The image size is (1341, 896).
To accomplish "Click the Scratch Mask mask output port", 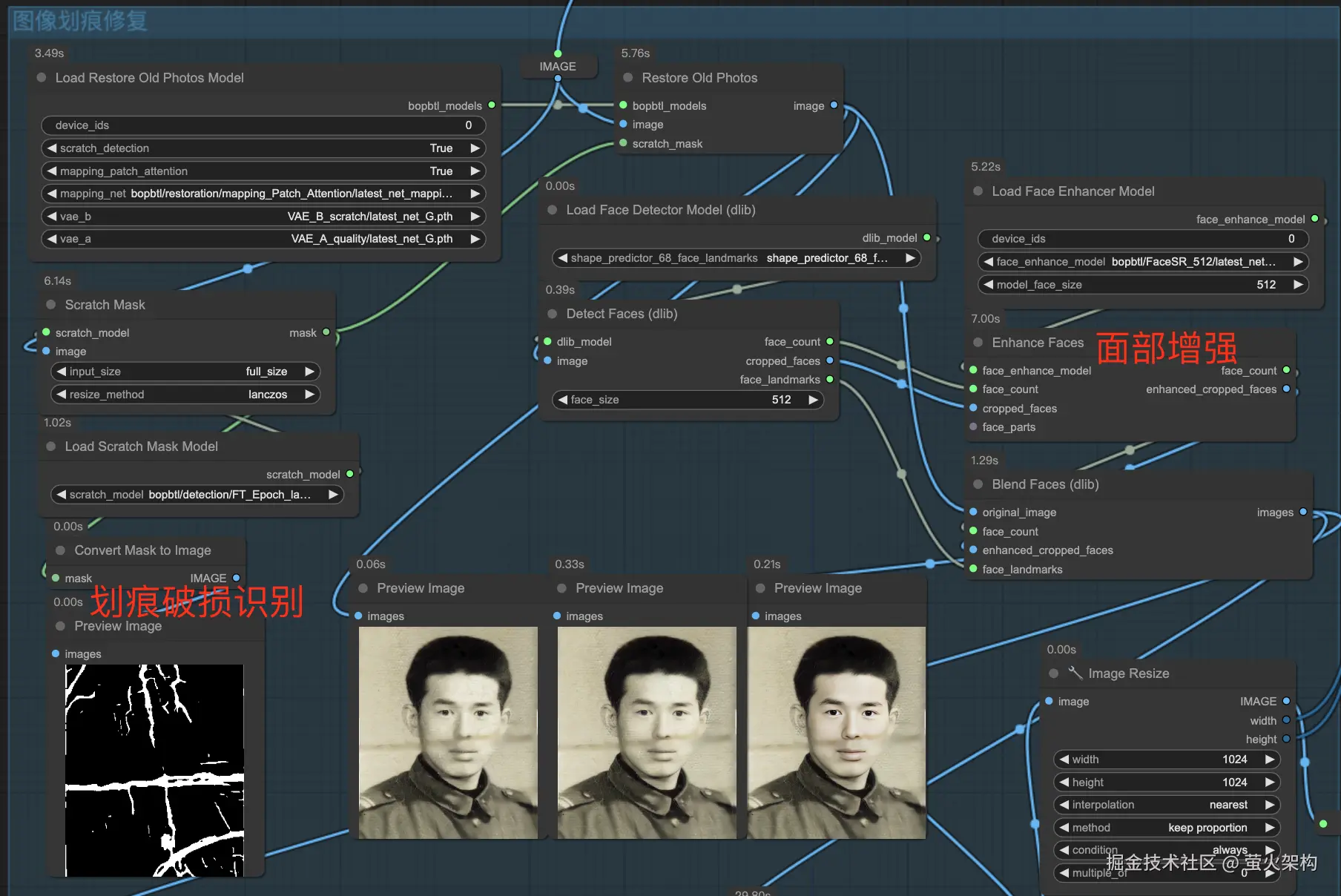I will click(326, 333).
